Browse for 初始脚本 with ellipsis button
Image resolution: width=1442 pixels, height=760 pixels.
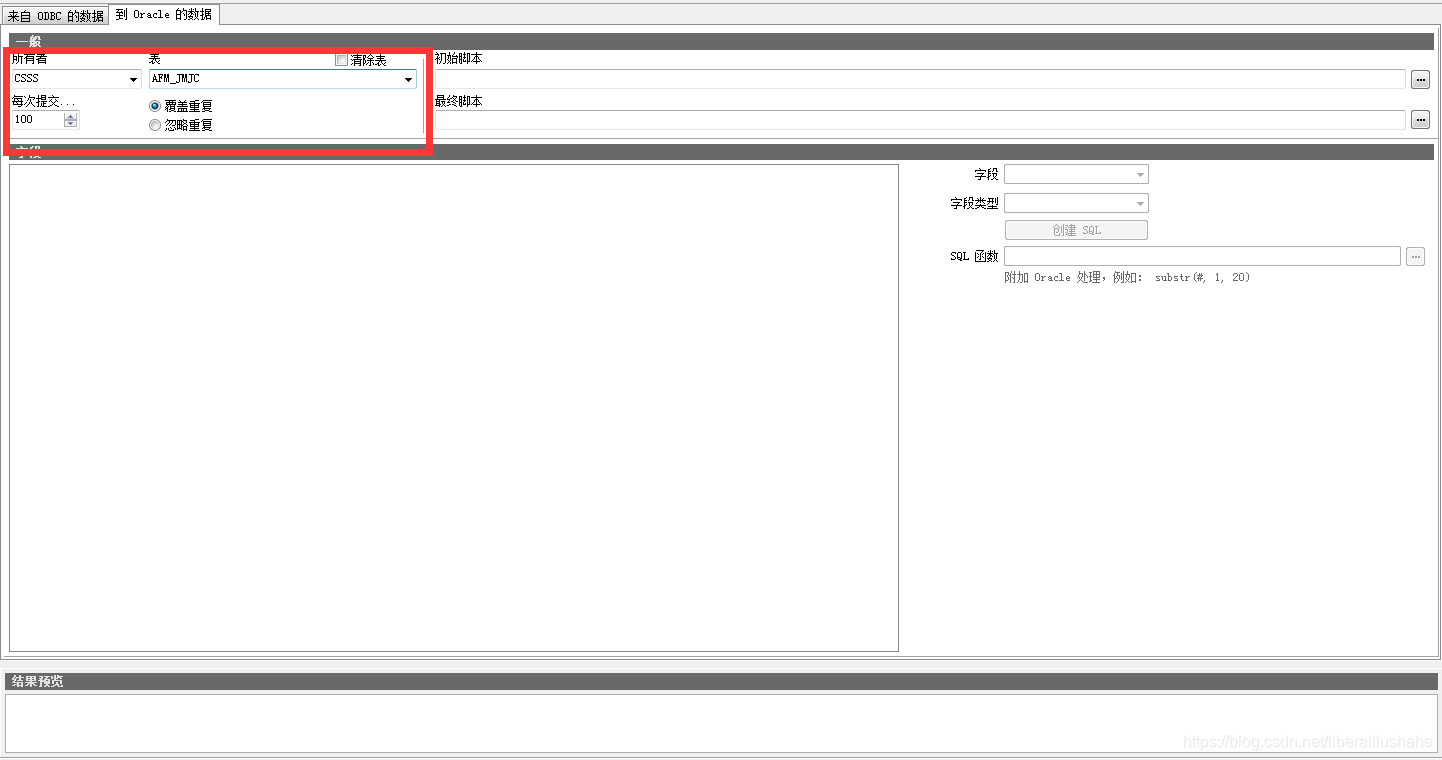1420,79
